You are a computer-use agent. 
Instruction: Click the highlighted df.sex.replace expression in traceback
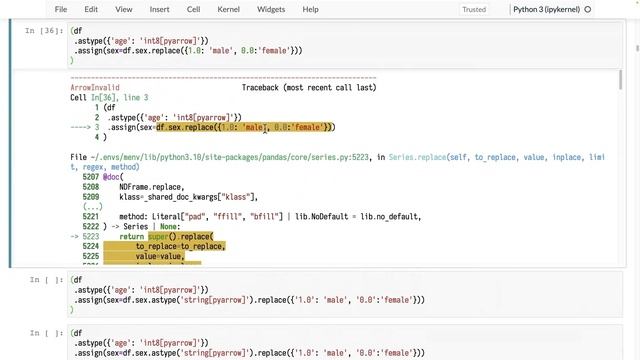click(245, 127)
